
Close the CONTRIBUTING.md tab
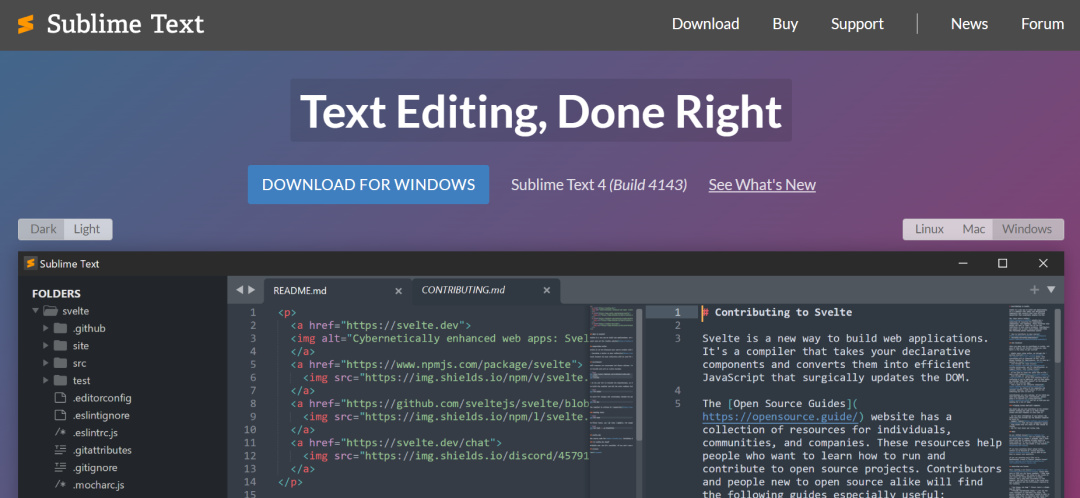(547, 291)
